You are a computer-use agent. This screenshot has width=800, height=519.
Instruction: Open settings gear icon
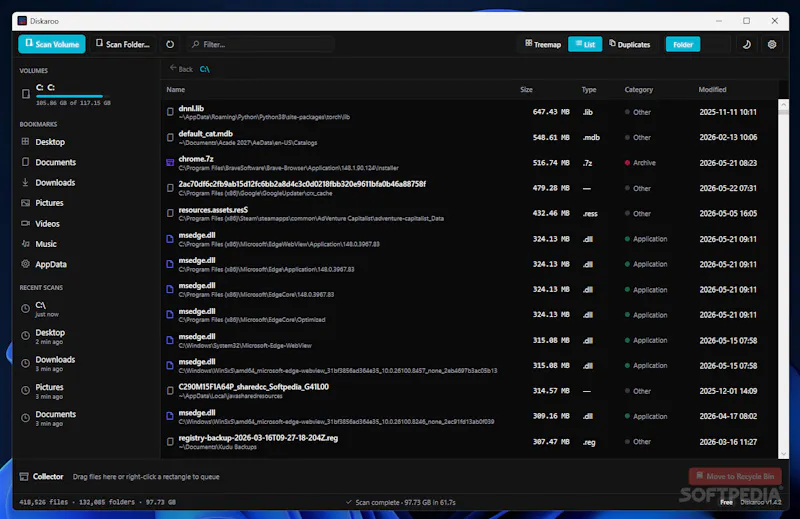pos(772,44)
